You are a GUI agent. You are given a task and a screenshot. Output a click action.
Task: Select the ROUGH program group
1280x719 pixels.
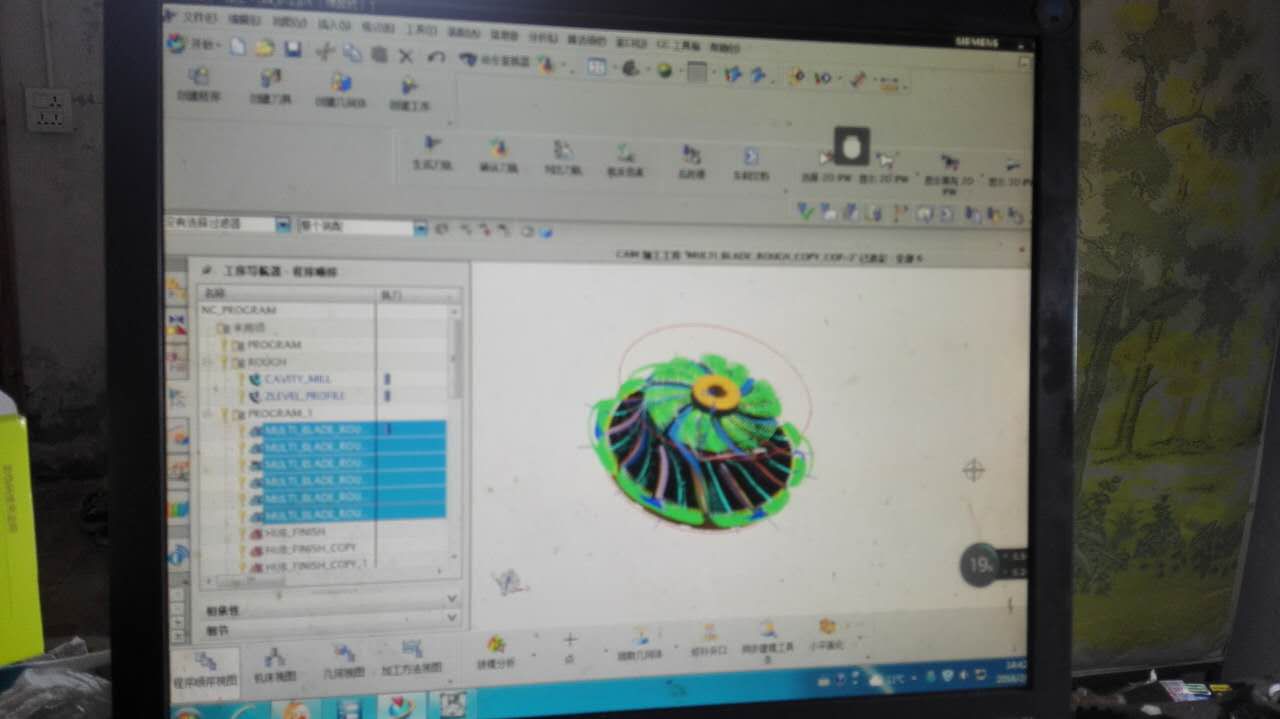click(x=267, y=361)
